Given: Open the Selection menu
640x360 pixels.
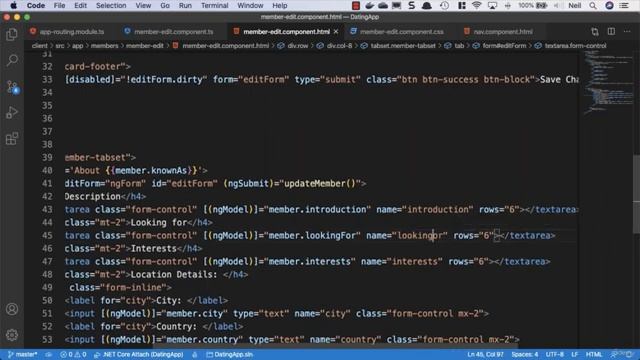Looking at the screenshot, I should tap(111, 5).
